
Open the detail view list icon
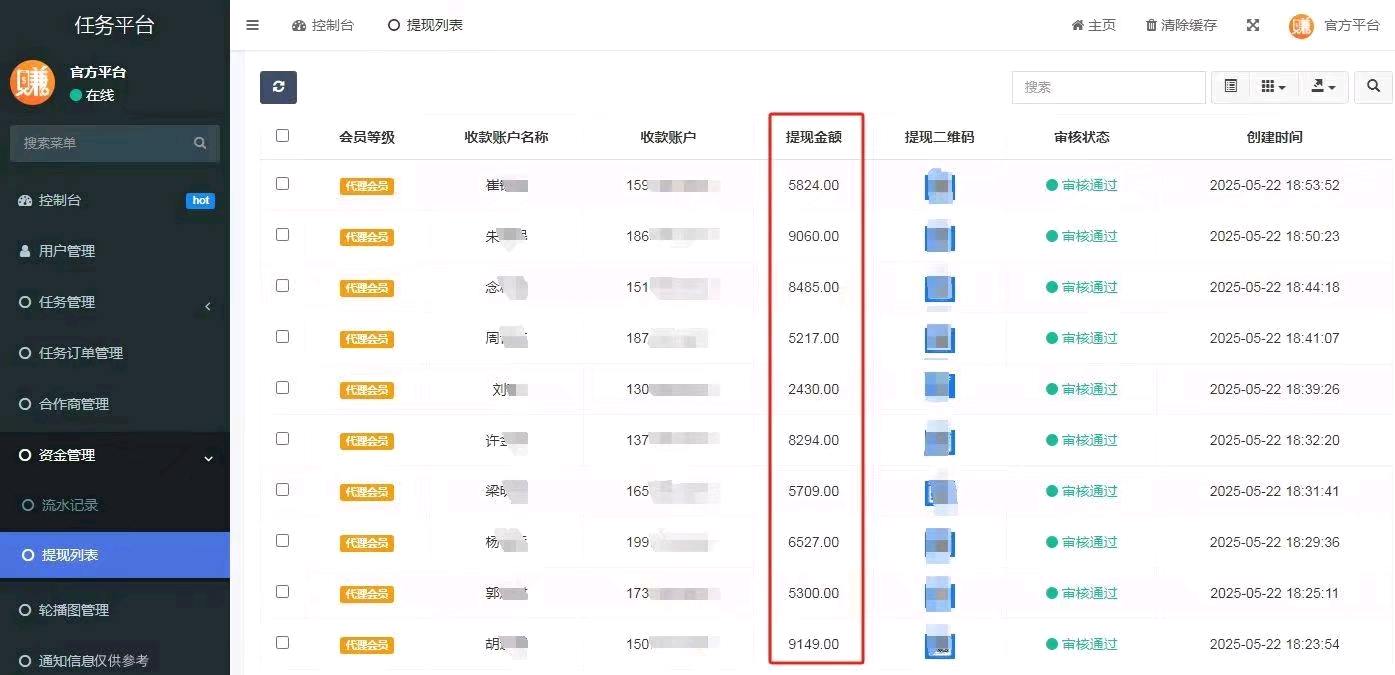pyautogui.click(x=1230, y=87)
